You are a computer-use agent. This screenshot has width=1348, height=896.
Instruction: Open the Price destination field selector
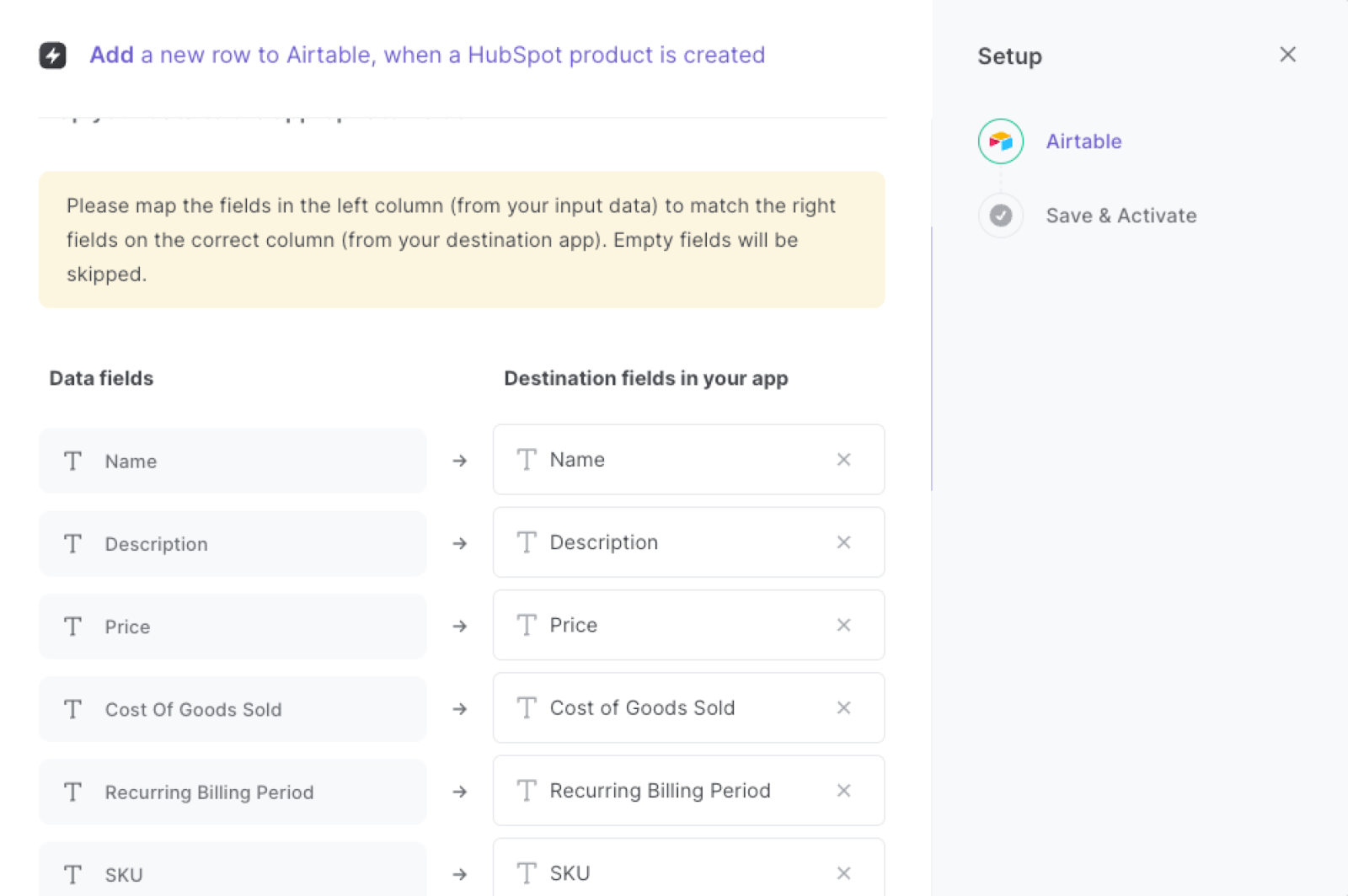[688, 625]
